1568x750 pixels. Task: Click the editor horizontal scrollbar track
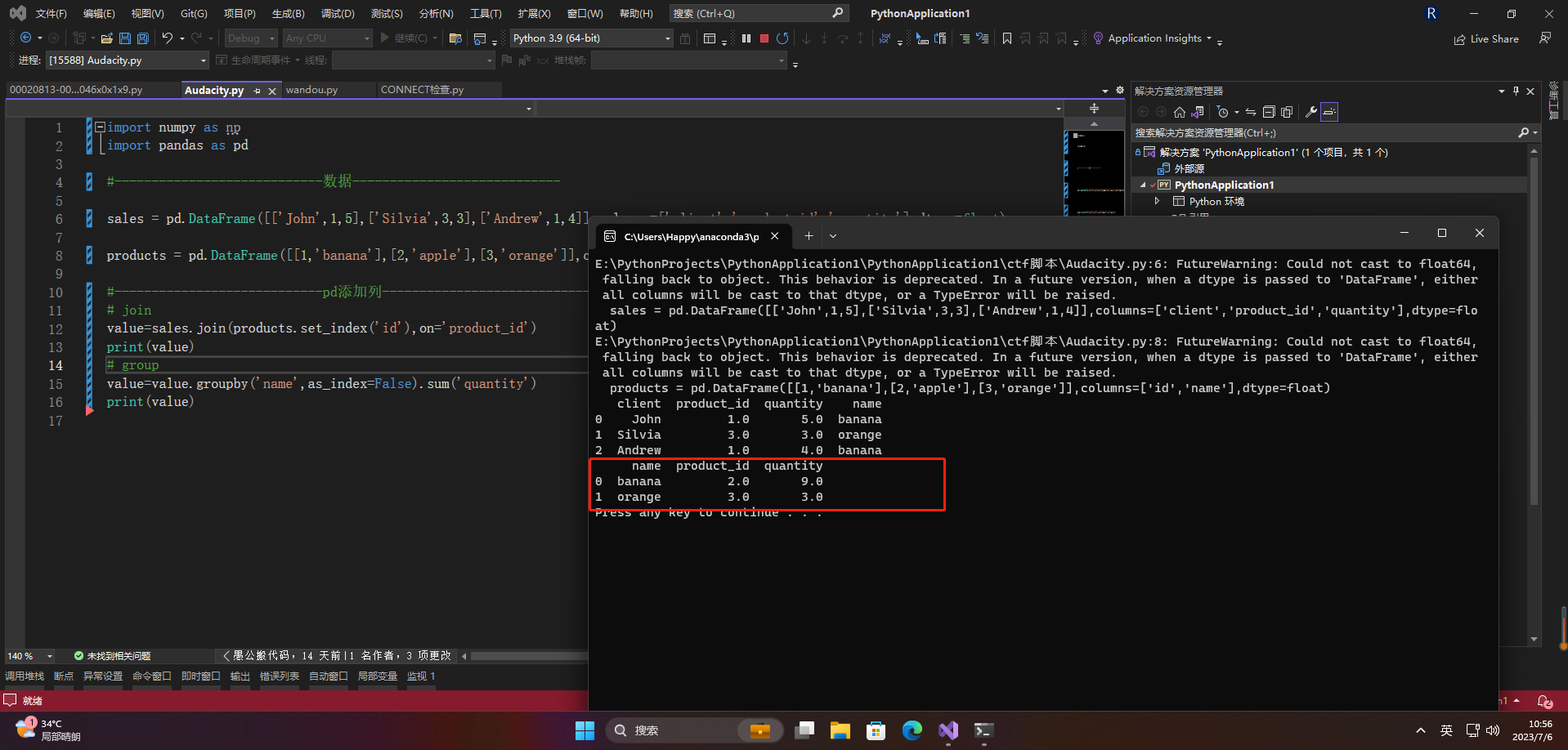[x=527, y=656]
